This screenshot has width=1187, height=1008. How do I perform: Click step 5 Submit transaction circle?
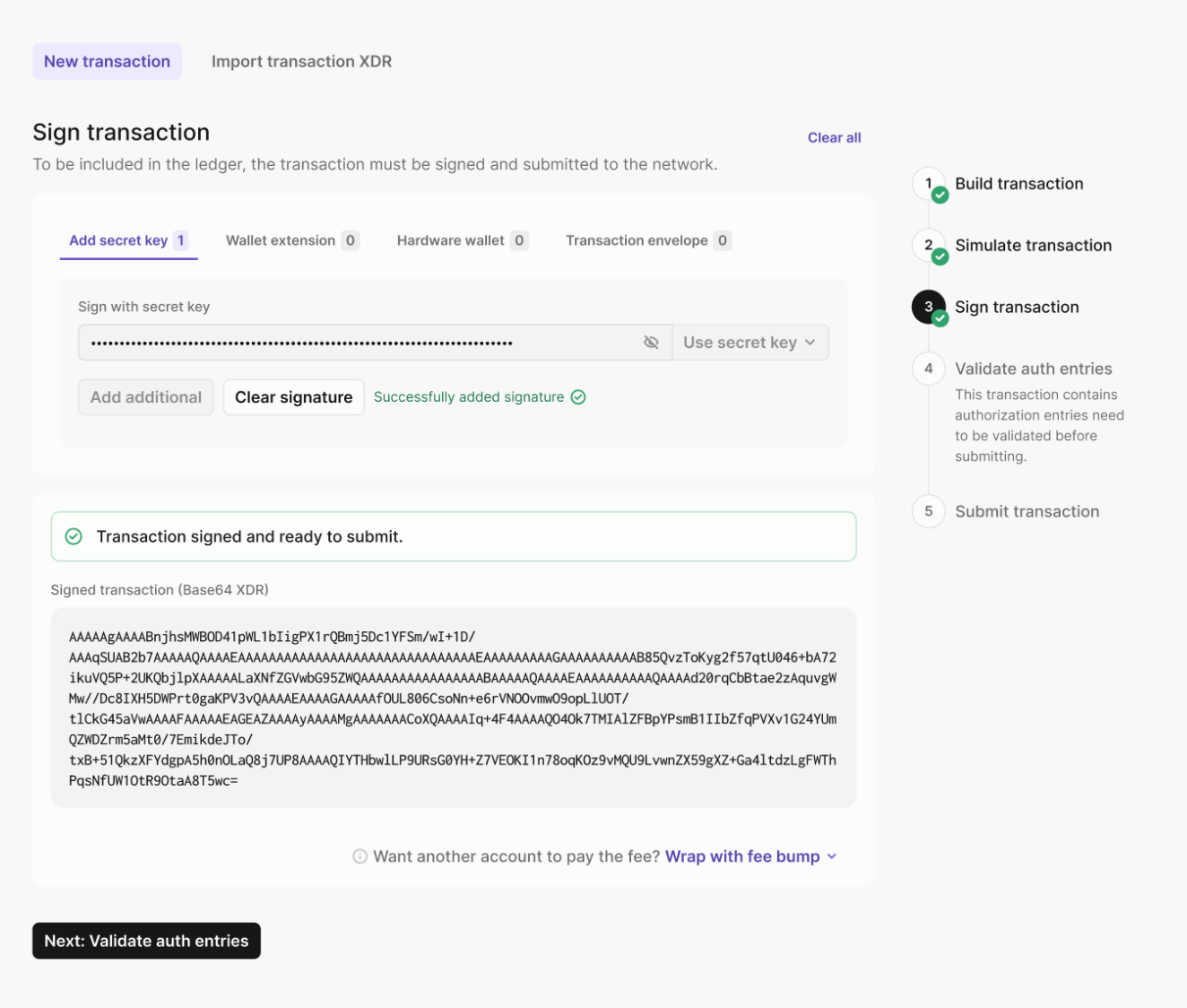click(x=929, y=511)
